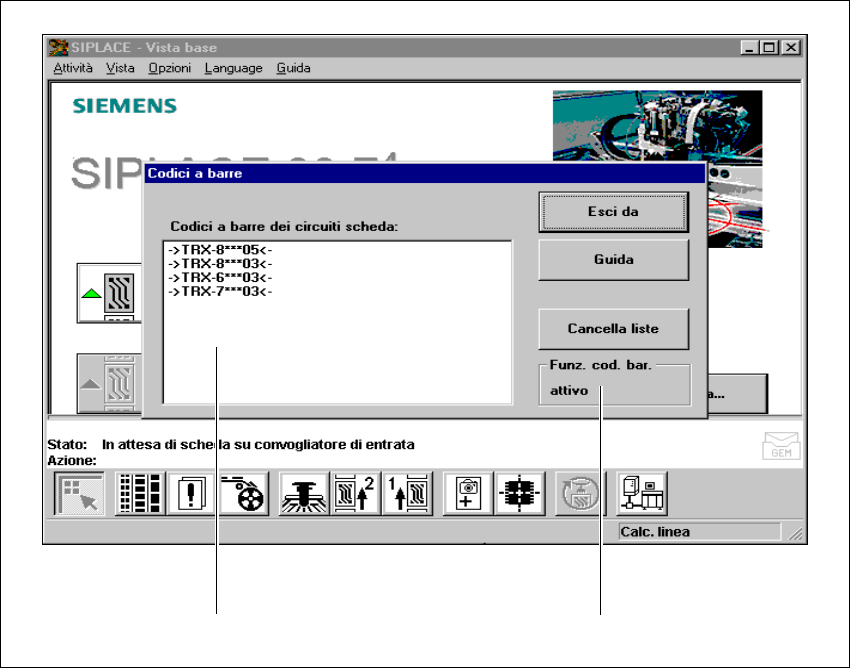The image size is (850, 668).
Task: Open the line computer station icon
Action: [642, 493]
